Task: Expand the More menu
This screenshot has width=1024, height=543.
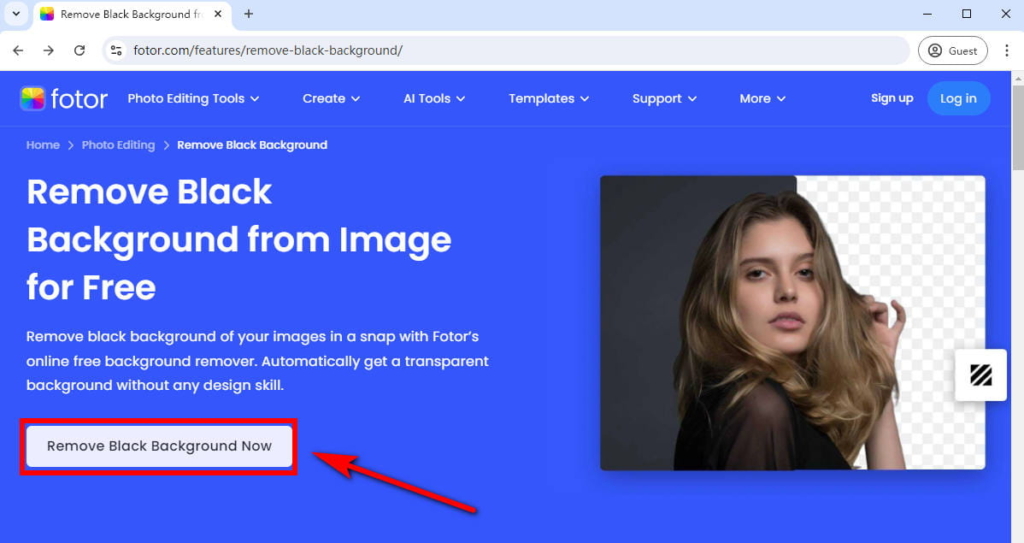Action: [762, 99]
